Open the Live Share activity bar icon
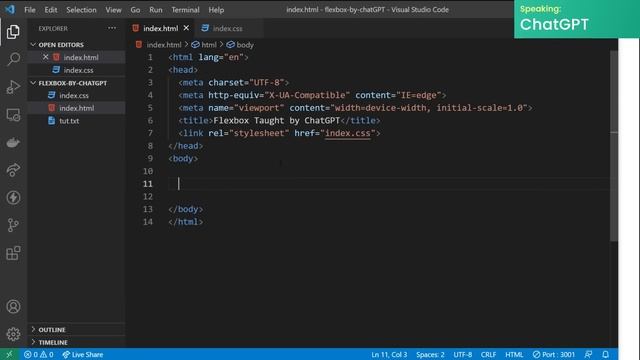Image resolution: width=640 pixels, height=360 pixels. click(13, 170)
